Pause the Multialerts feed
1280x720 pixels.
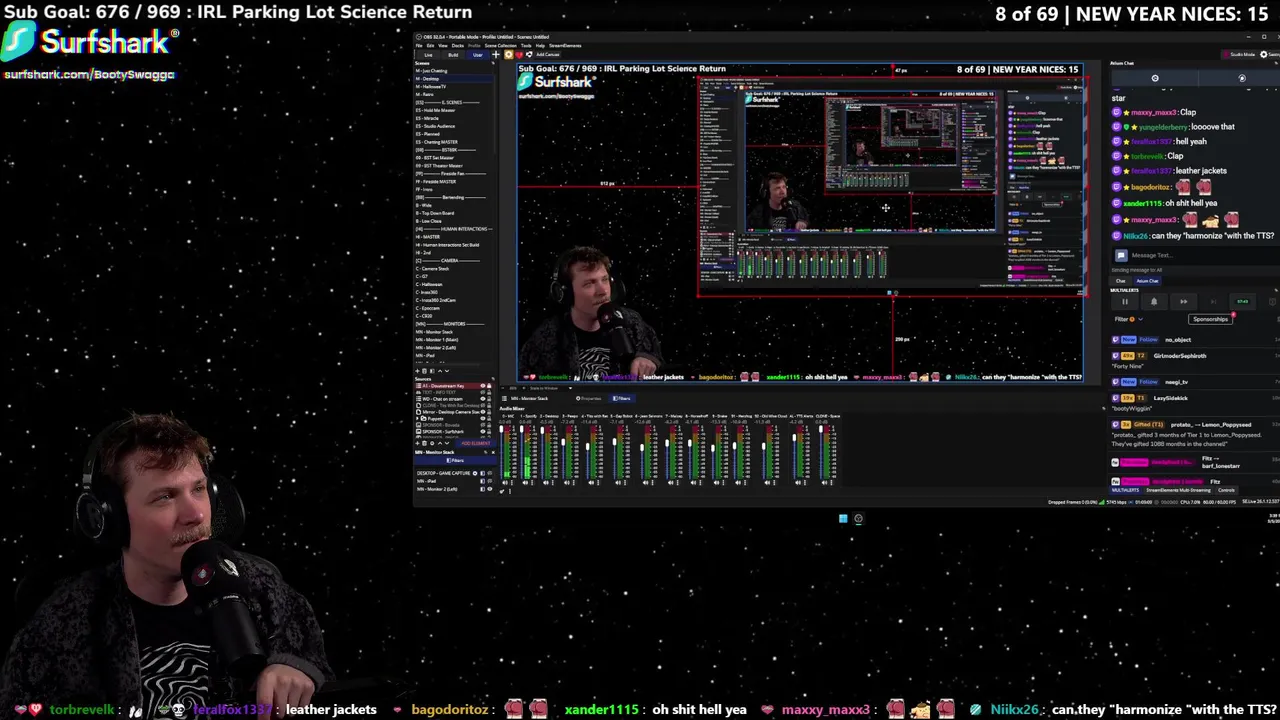click(x=1125, y=302)
